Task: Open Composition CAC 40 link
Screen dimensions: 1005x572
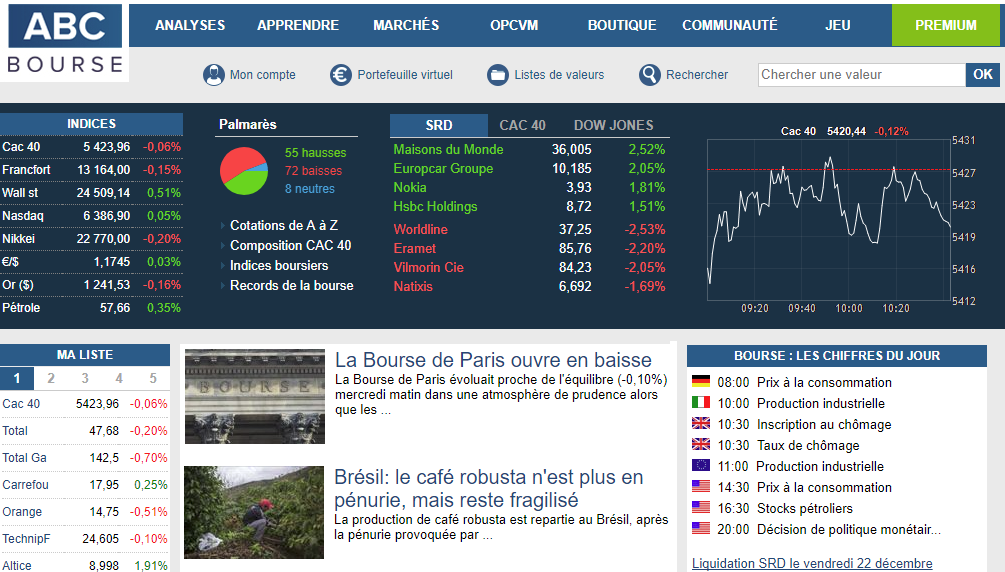Action: pos(290,245)
